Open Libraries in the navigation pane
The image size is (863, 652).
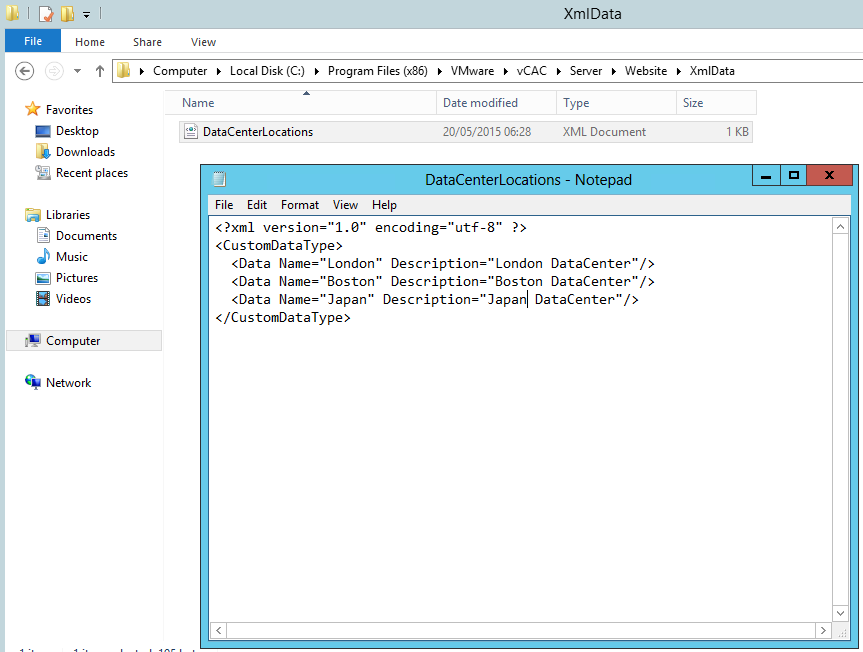(68, 215)
